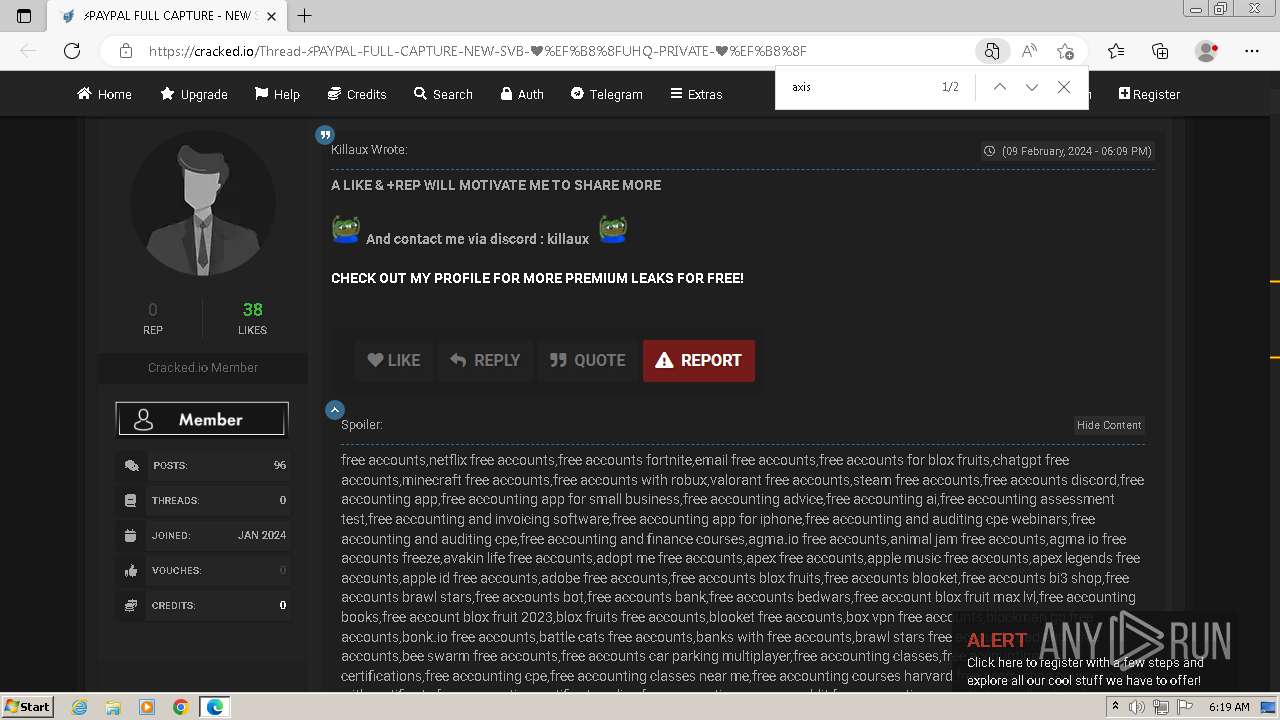
Task: Close the find bar
Action: click(x=1064, y=87)
